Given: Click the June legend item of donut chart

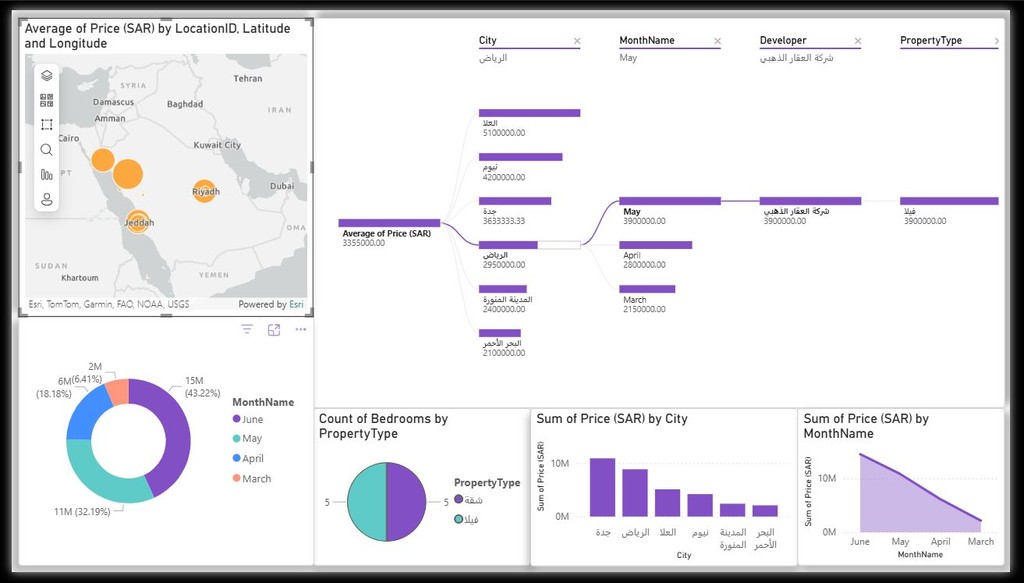Looking at the screenshot, I should coord(248,419).
